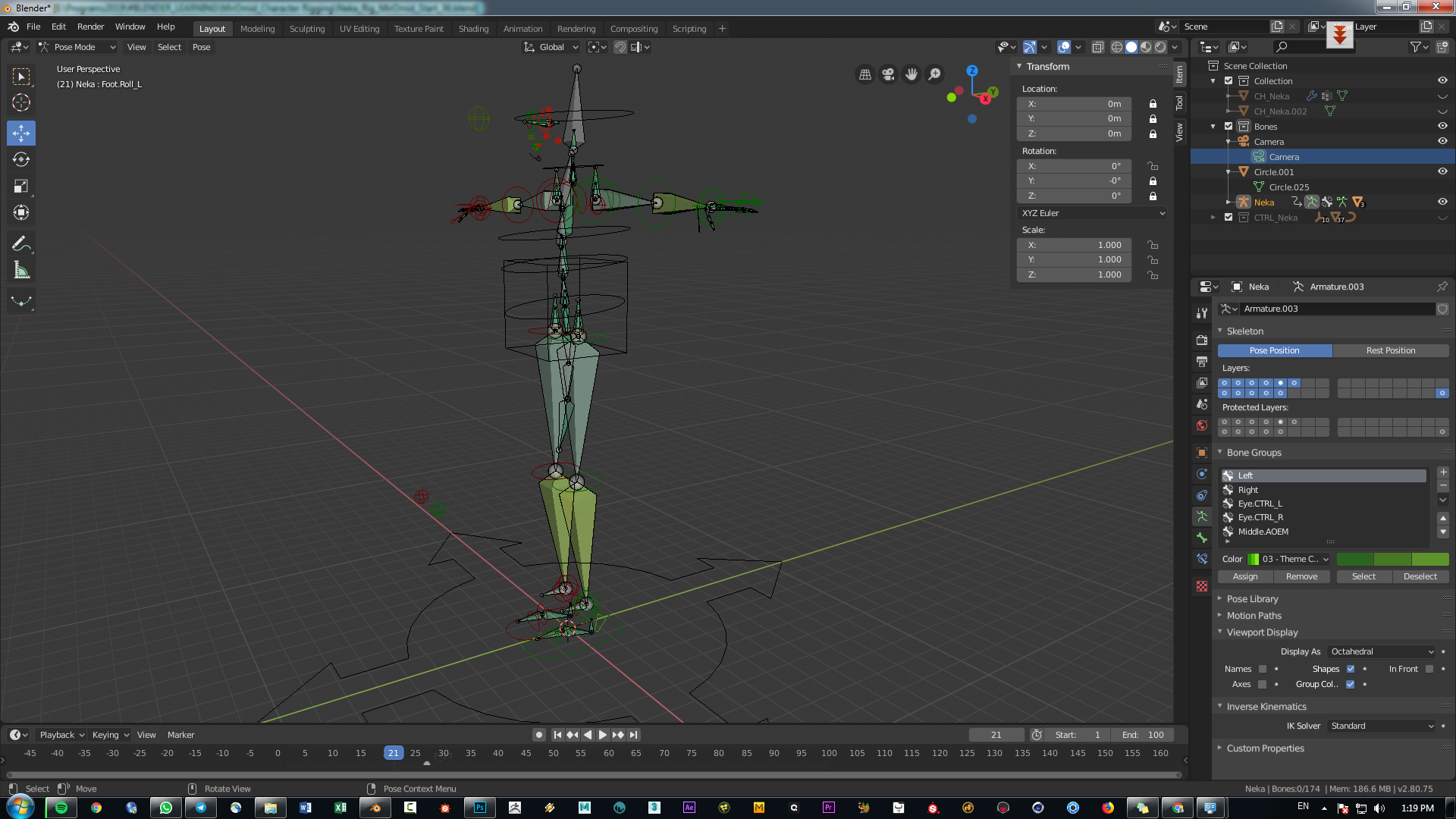Select the Annotate tool
Screen dimensions: 1456x819
coord(20,243)
